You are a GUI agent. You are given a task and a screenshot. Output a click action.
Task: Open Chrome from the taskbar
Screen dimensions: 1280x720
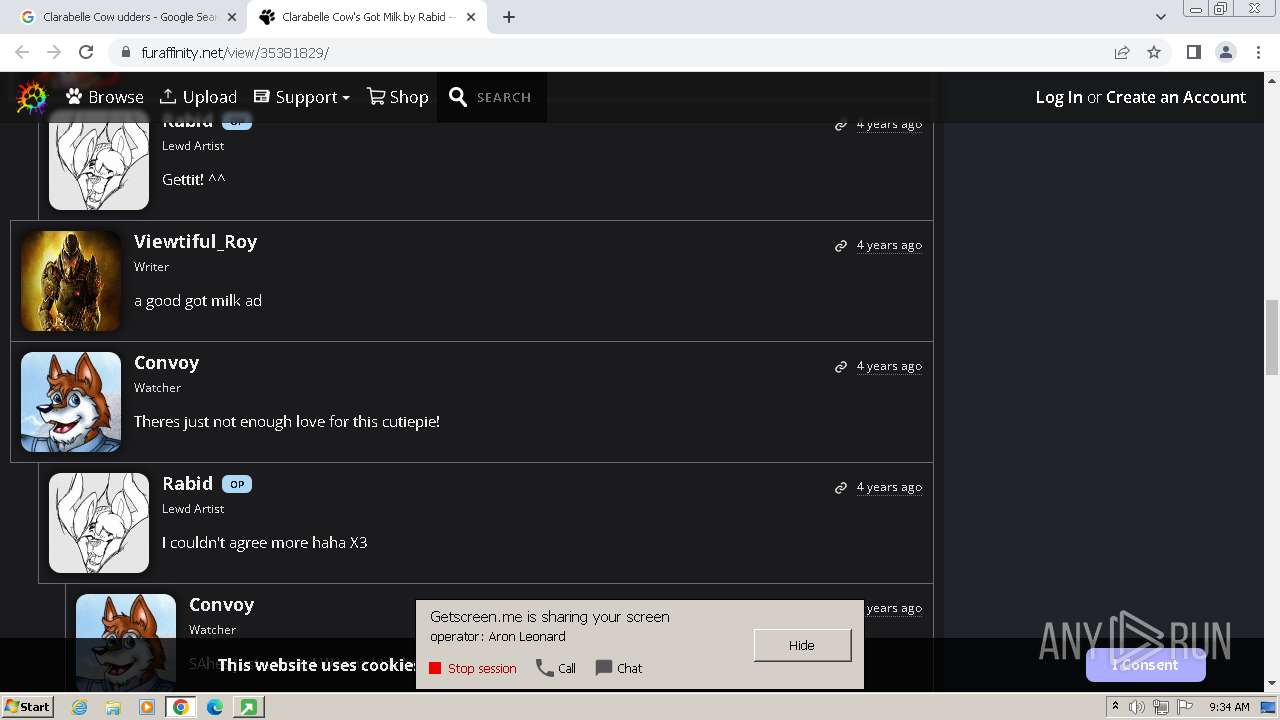(180, 707)
